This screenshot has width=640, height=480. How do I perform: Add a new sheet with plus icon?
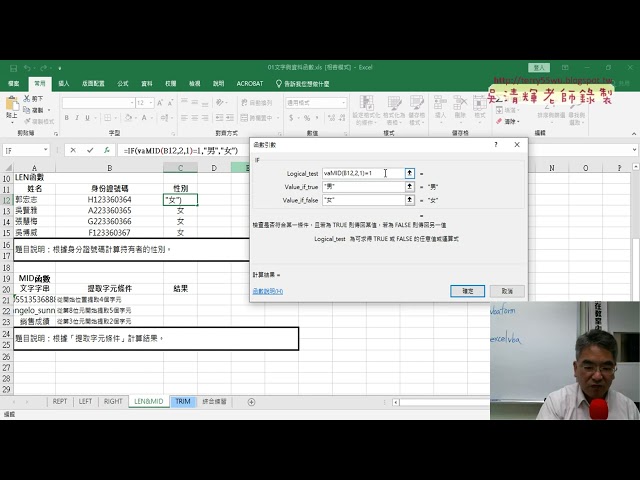pyautogui.click(x=251, y=402)
